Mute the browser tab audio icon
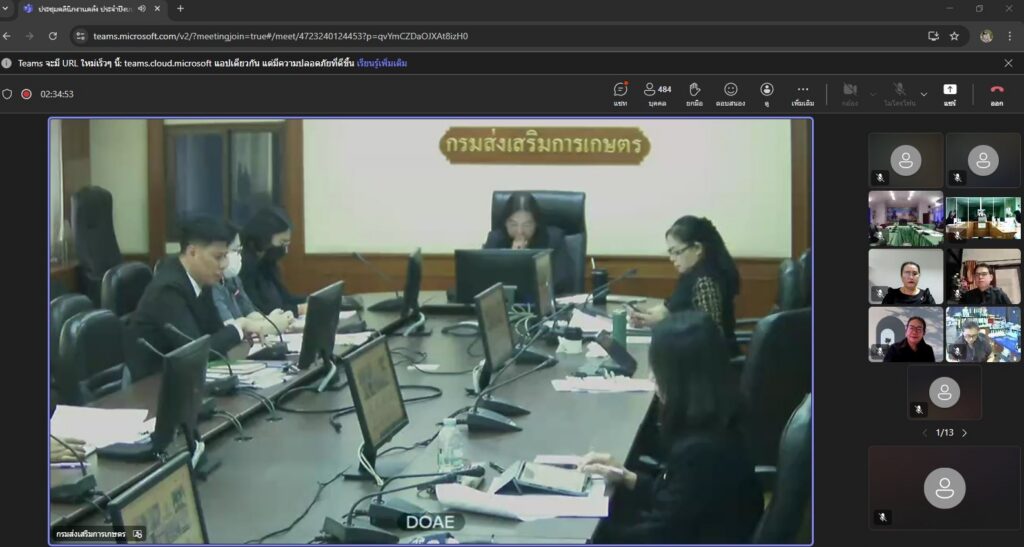The image size is (1024, 547). coord(141,8)
